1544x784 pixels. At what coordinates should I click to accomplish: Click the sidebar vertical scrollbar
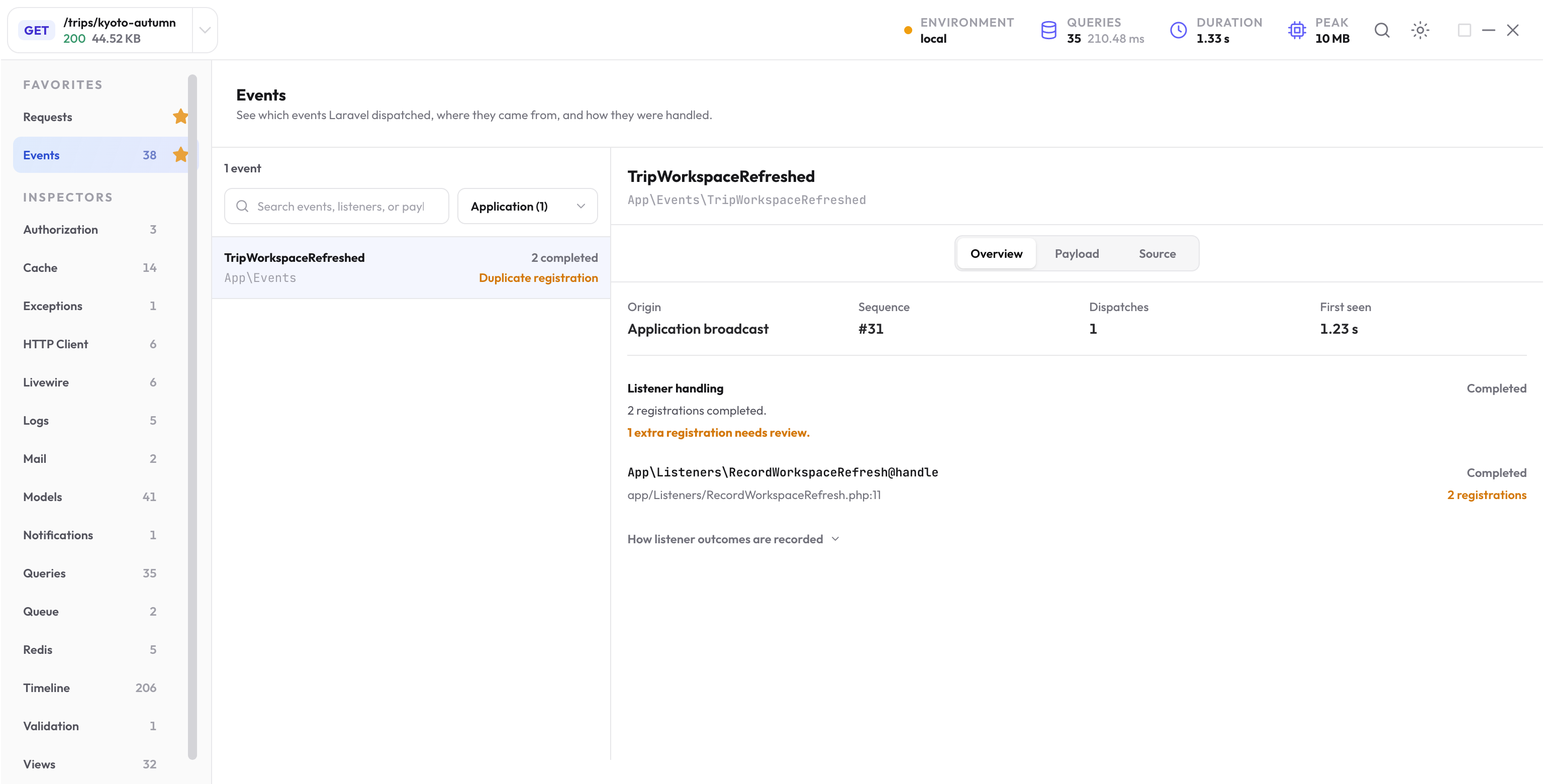pyautogui.click(x=192, y=417)
